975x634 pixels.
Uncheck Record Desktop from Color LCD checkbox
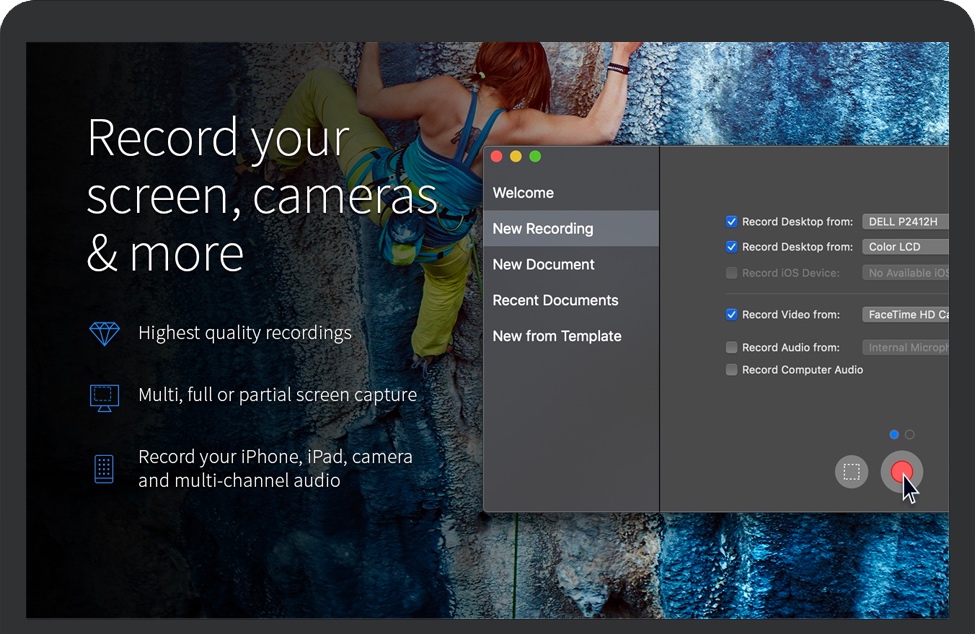(x=732, y=247)
